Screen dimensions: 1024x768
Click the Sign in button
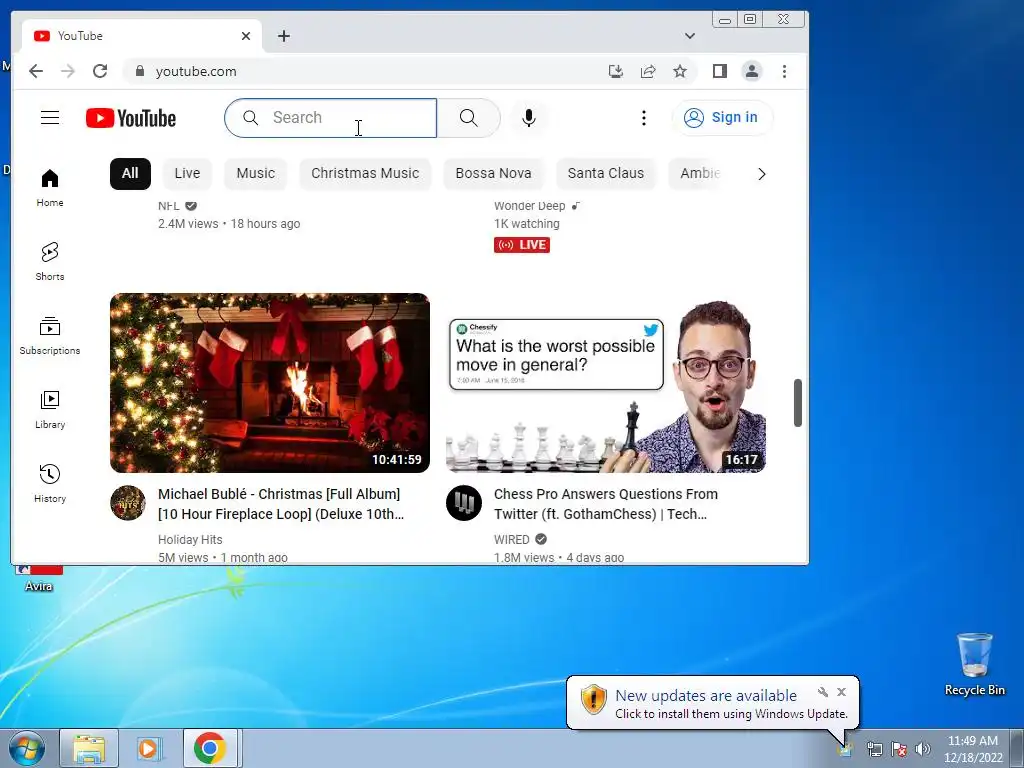722,118
